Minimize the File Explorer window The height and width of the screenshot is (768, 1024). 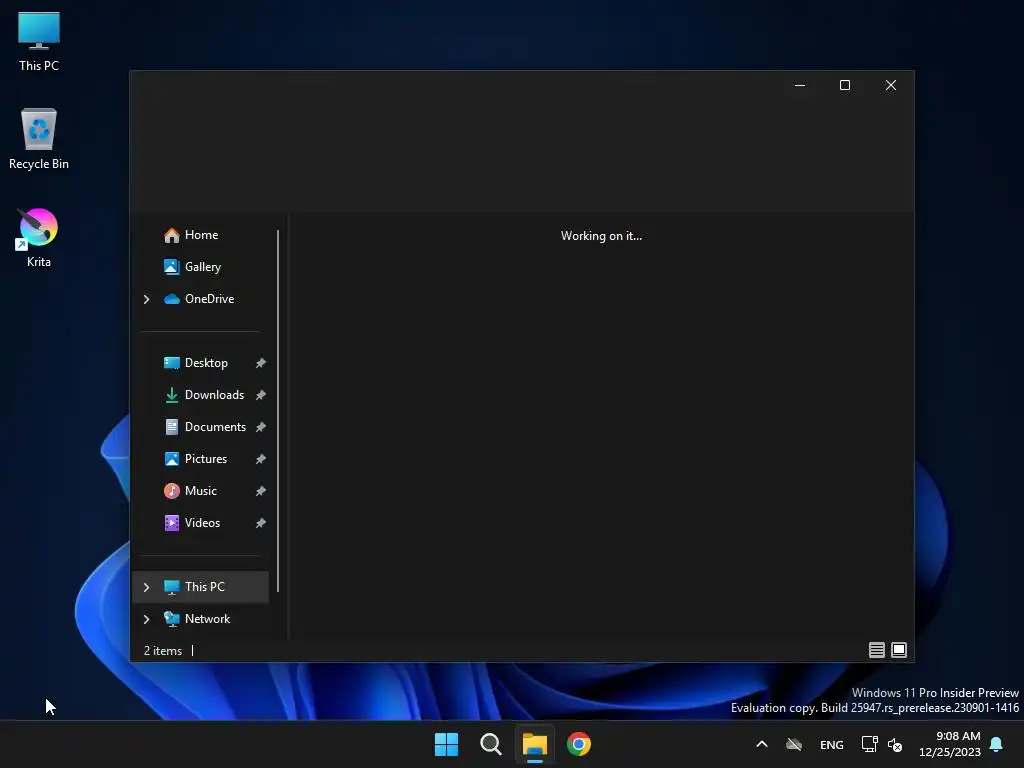pyautogui.click(x=799, y=86)
